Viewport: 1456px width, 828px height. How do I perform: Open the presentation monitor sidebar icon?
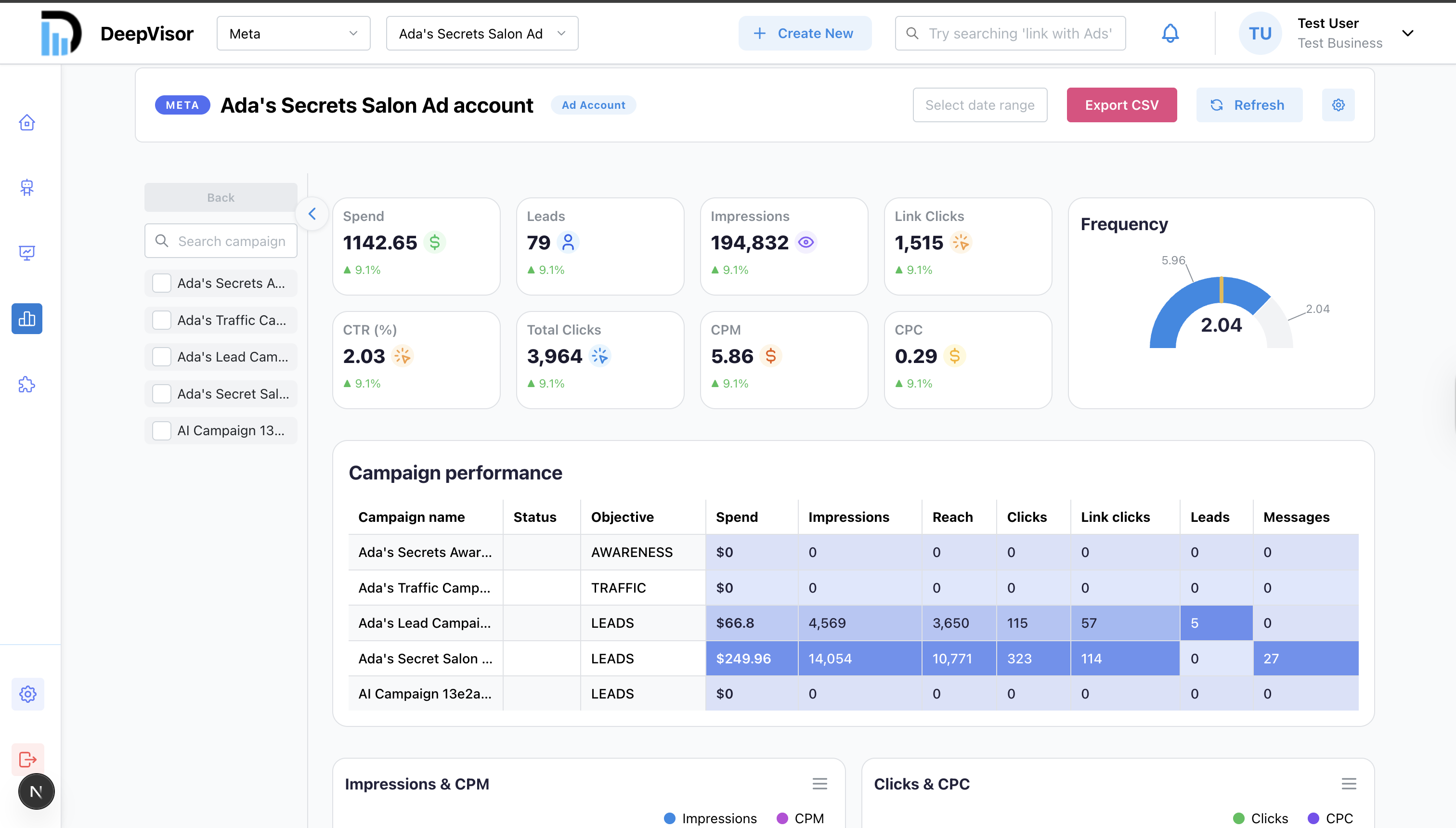27,253
